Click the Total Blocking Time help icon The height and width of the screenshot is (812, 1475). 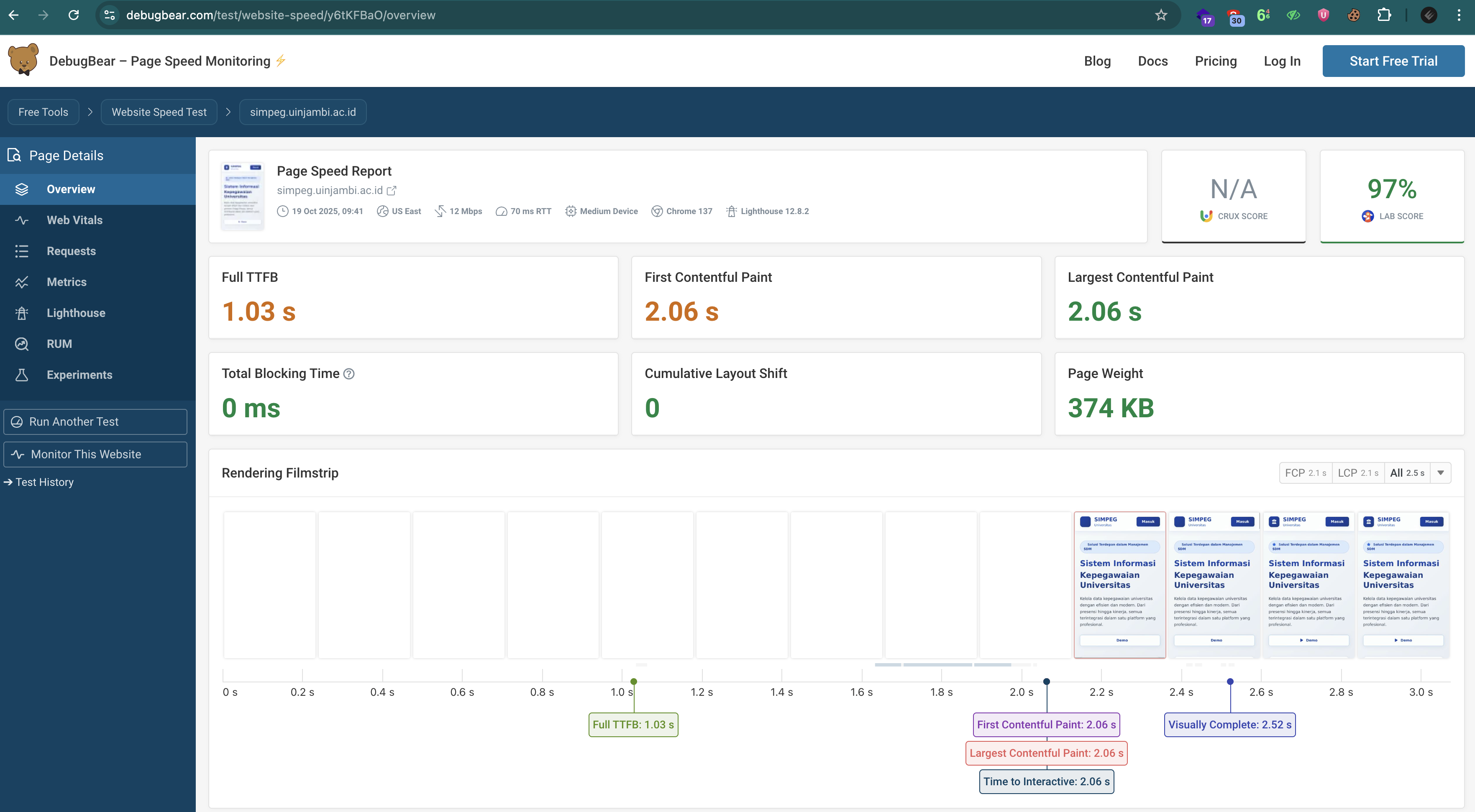click(x=349, y=374)
